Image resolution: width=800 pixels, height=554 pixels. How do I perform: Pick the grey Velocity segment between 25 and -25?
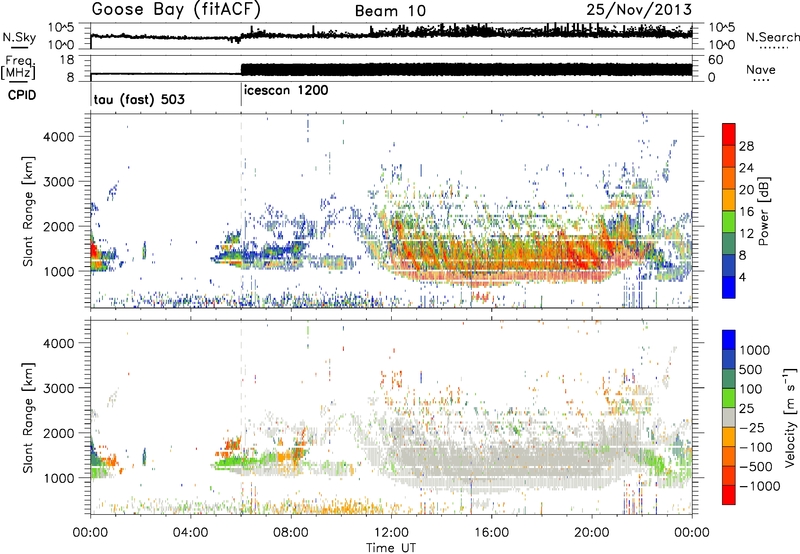729,417
